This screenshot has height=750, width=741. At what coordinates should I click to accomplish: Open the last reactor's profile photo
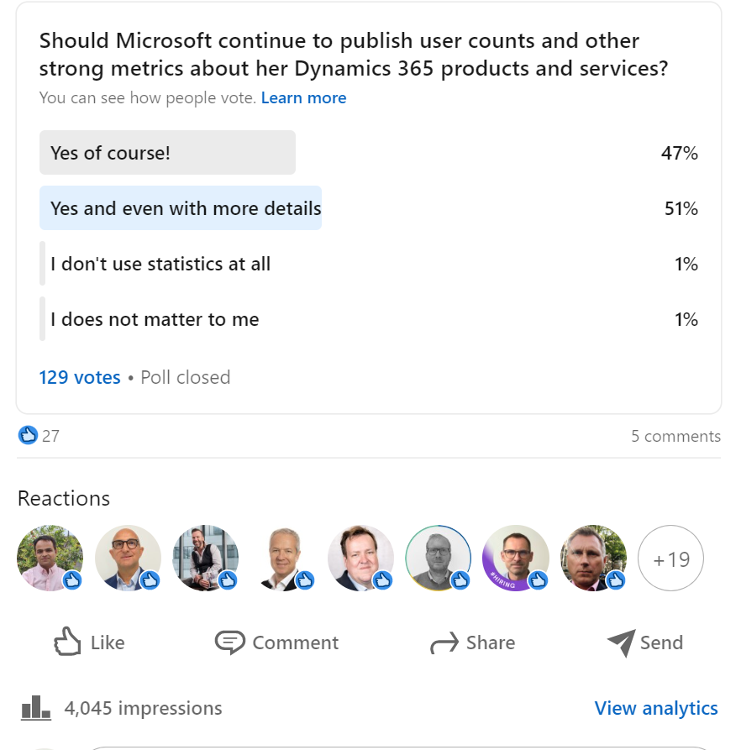pyautogui.click(x=594, y=558)
